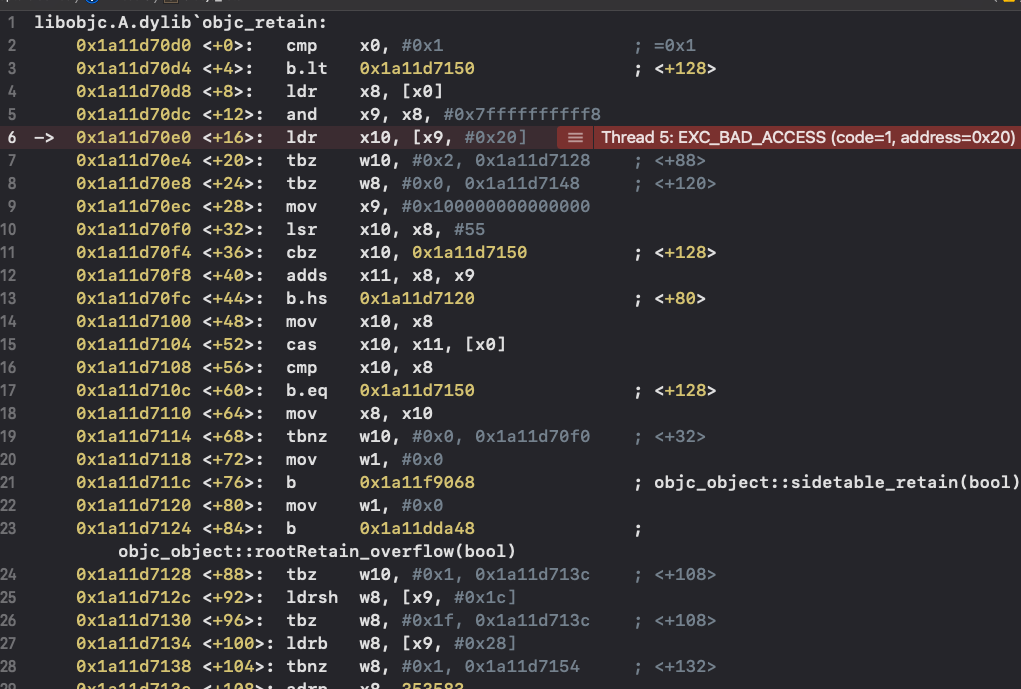Click gutter line number 1 to add breakpoint
The width and height of the screenshot is (1021, 689).
(x=12, y=23)
